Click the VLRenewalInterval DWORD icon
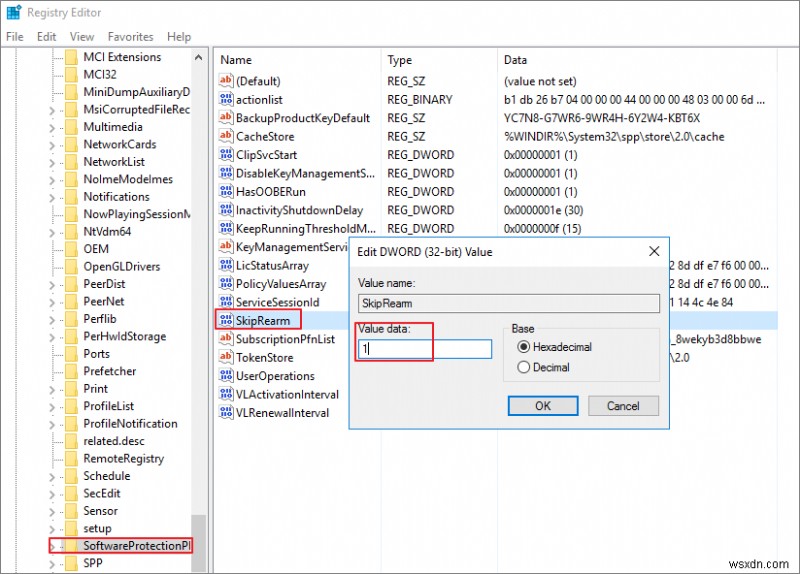The height and width of the screenshot is (574, 800). [226, 412]
